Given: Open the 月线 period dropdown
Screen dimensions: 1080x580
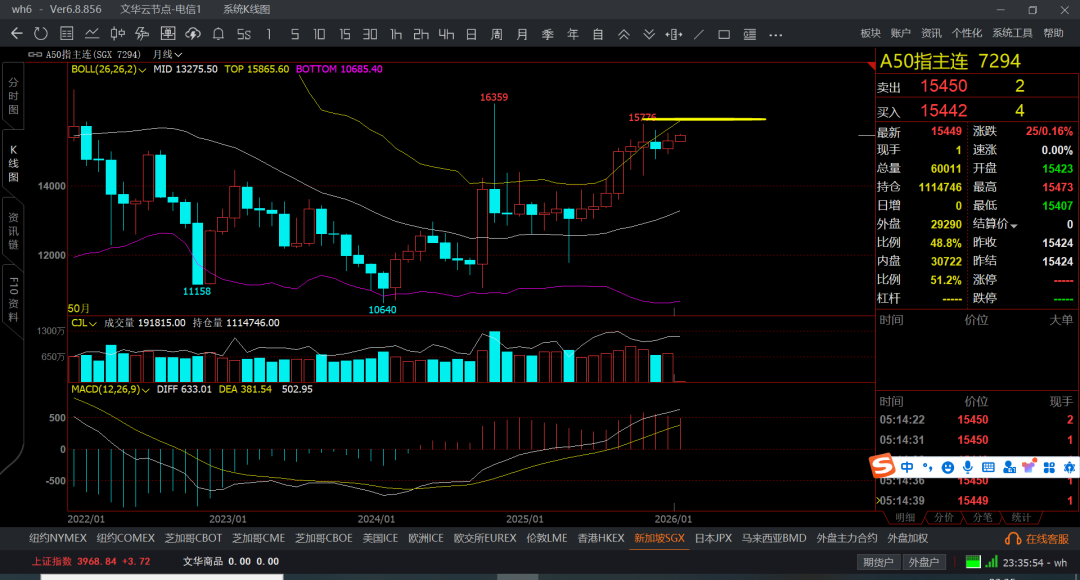Looking at the screenshot, I should coord(167,54).
